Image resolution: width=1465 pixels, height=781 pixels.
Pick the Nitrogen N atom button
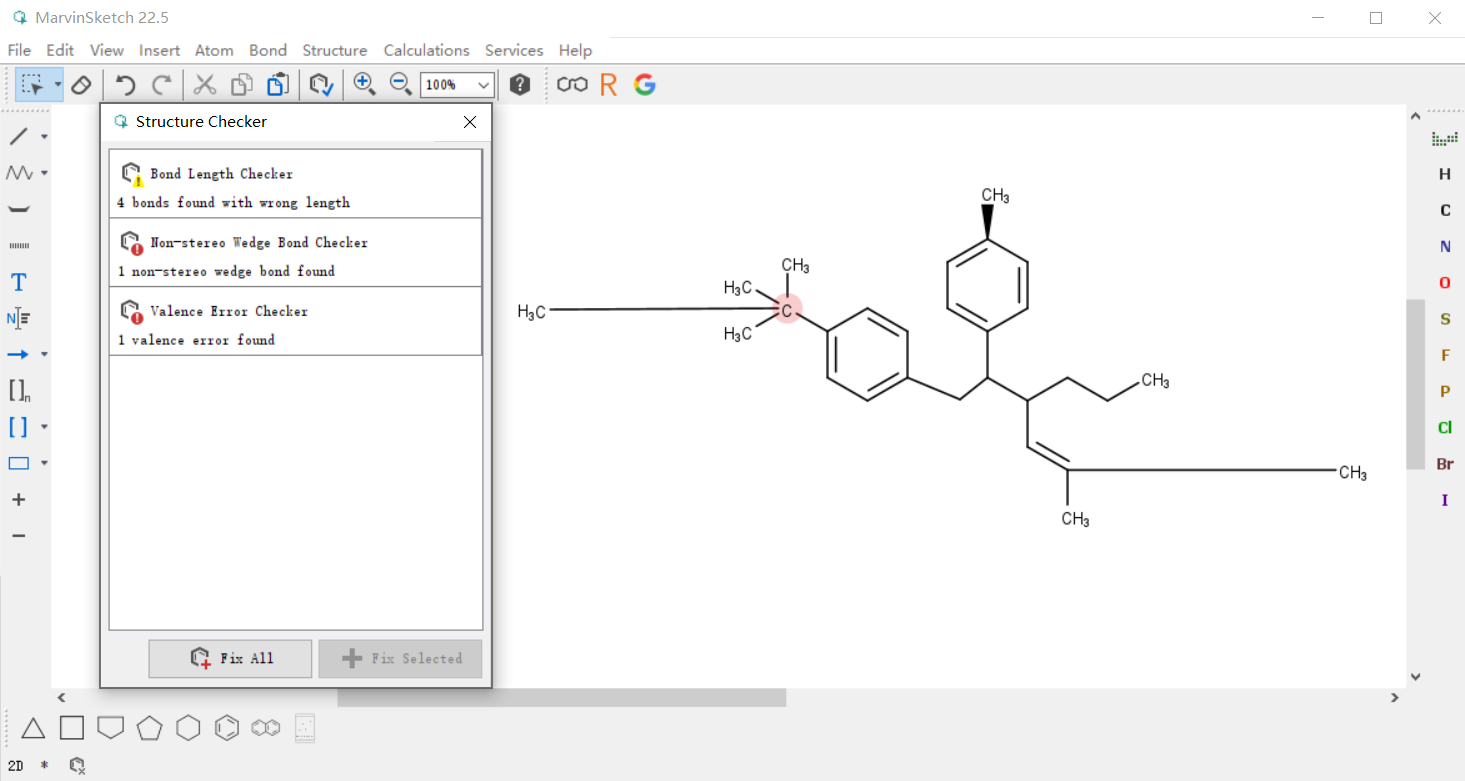click(x=1445, y=247)
